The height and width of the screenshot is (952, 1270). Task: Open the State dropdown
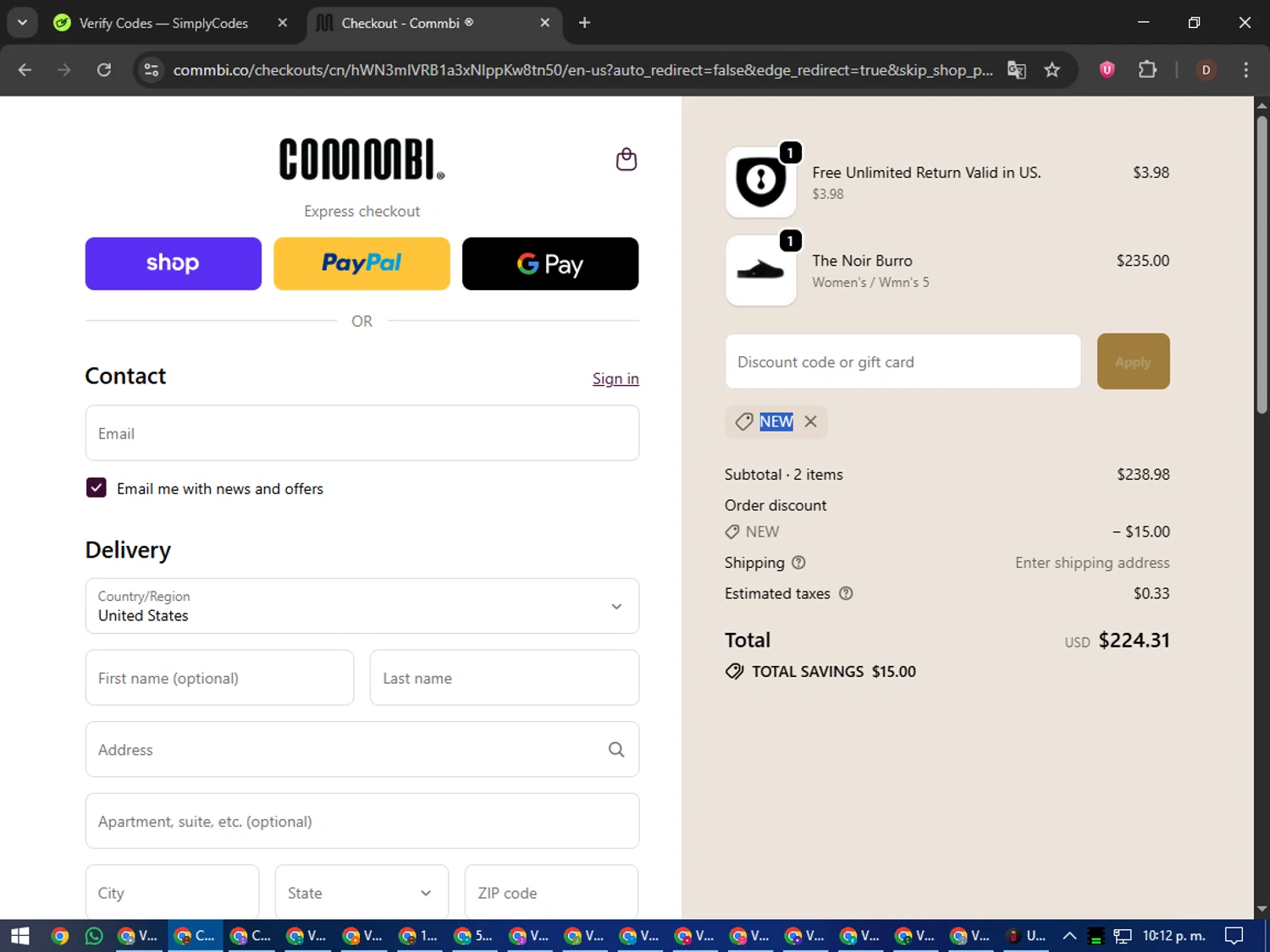click(362, 892)
